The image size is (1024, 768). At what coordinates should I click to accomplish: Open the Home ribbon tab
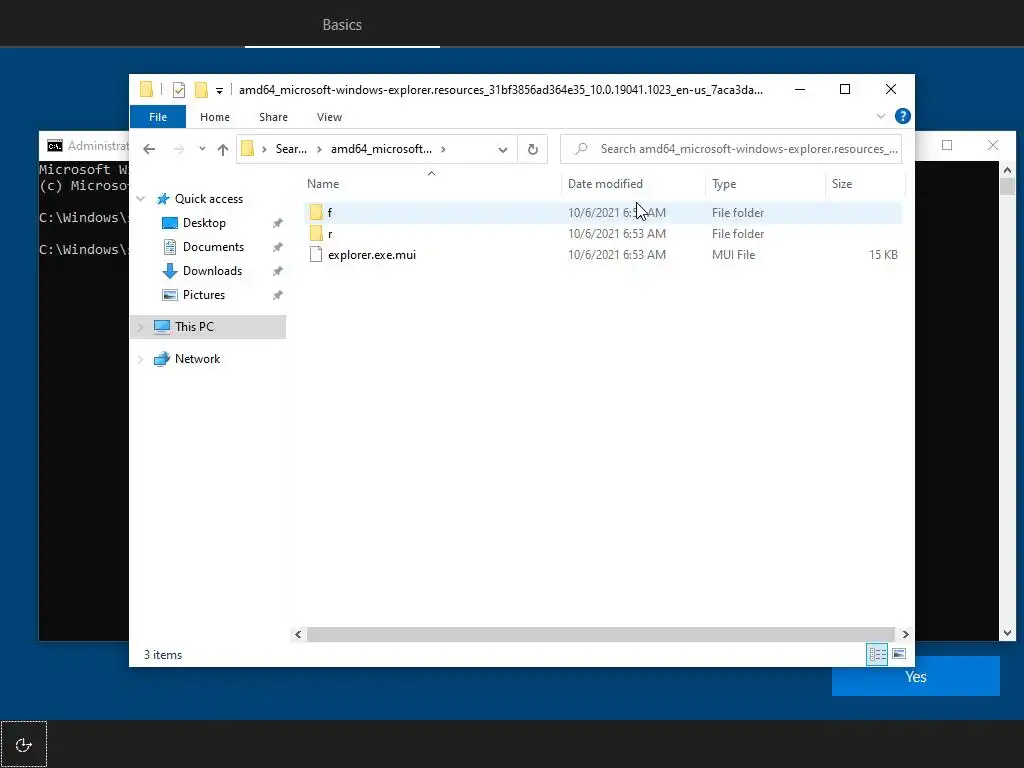point(215,117)
